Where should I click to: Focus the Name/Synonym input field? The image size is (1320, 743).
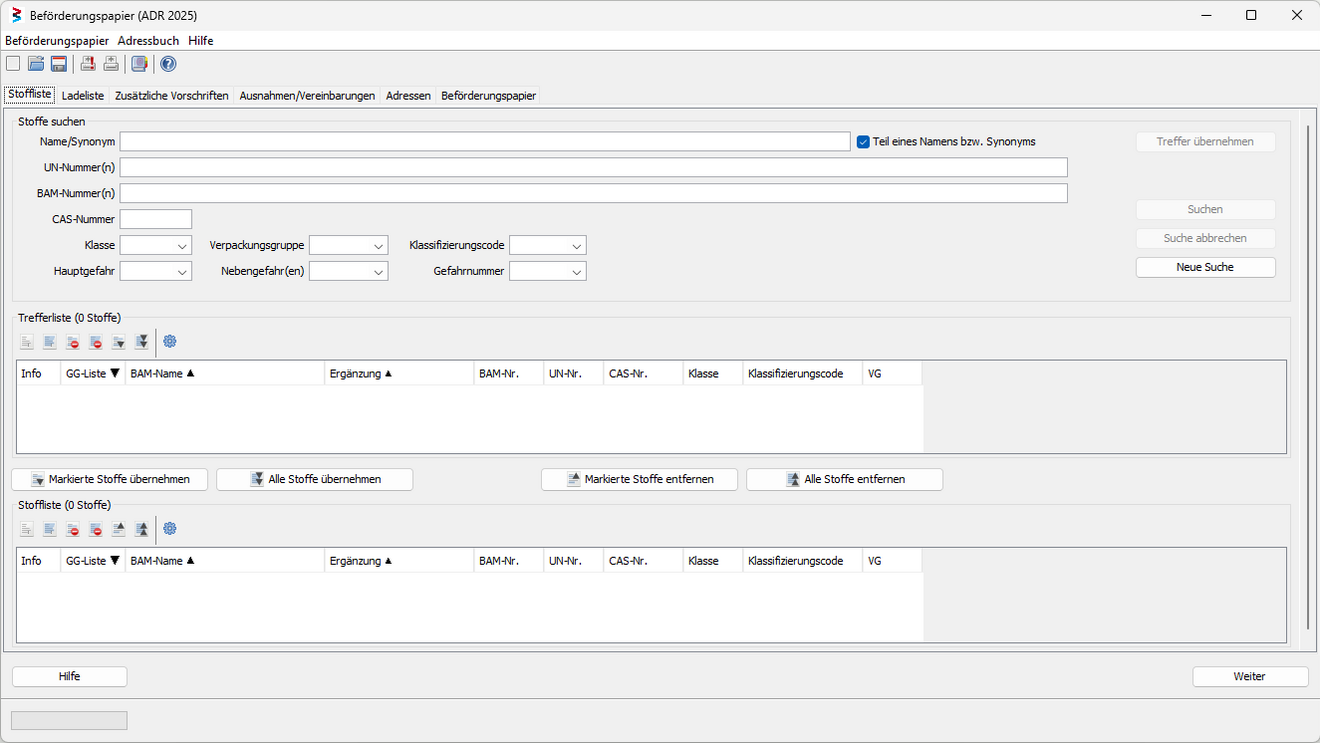(x=485, y=142)
